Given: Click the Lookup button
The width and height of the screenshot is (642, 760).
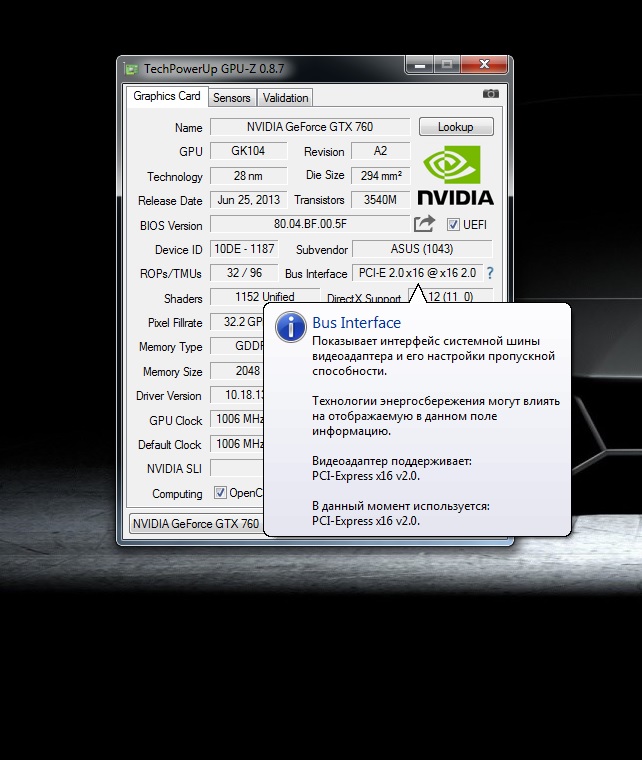Looking at the screenshot, I should 456,127.
